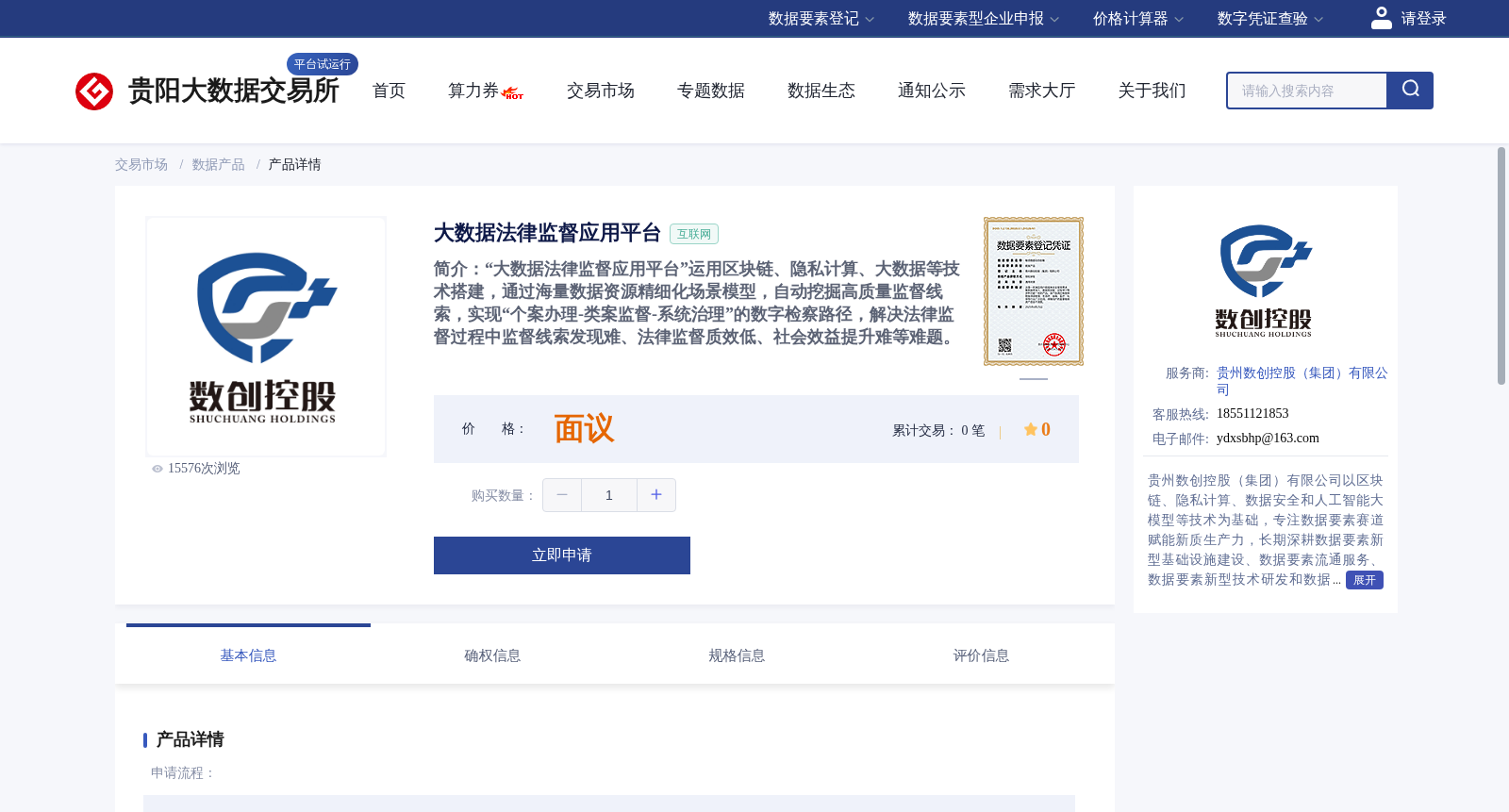This screenshot has height=812, width=1509.
Task: Click the 互联网 tag beside the product title
Action: [x=694, y=234]
